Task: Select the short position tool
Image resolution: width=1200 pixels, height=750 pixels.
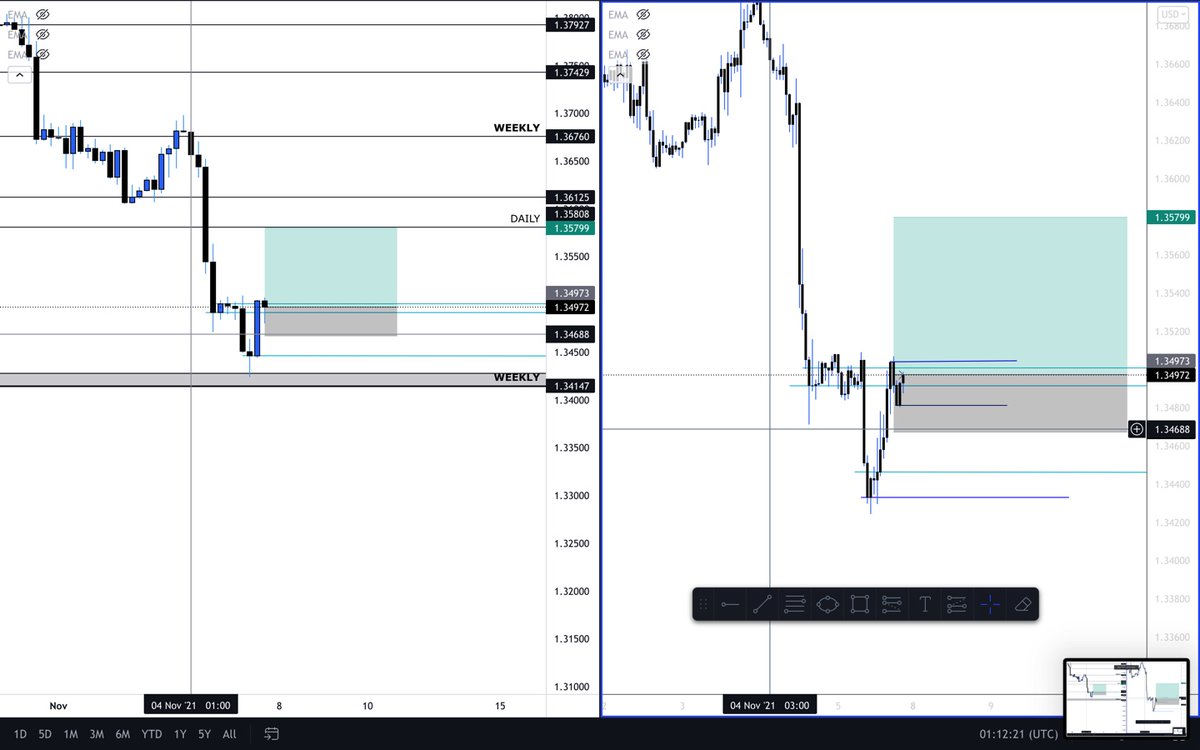Action: tap(957, 604)
